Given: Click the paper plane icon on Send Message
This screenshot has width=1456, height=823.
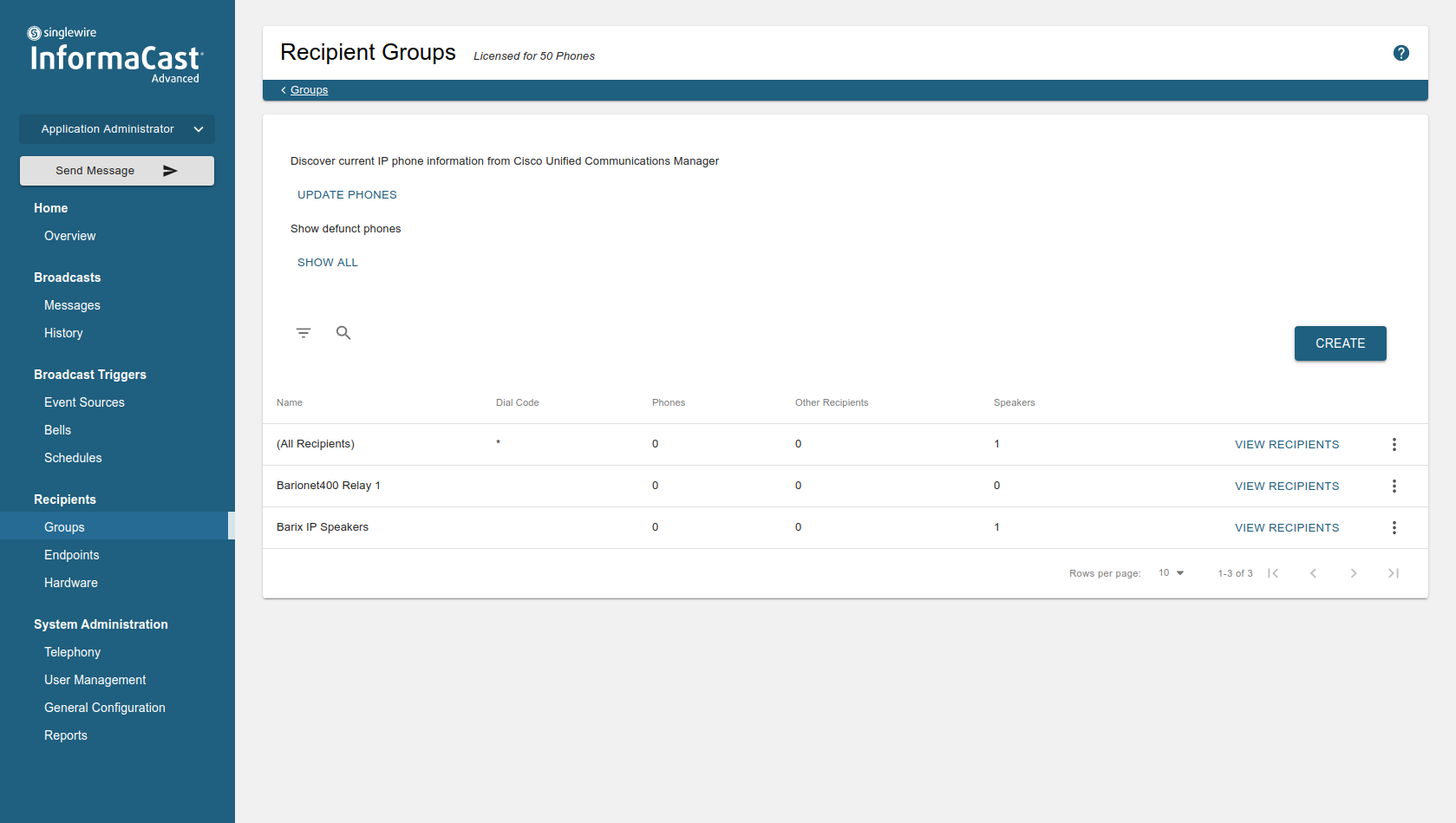Looking at the screenshot, I should coord(171,170).
